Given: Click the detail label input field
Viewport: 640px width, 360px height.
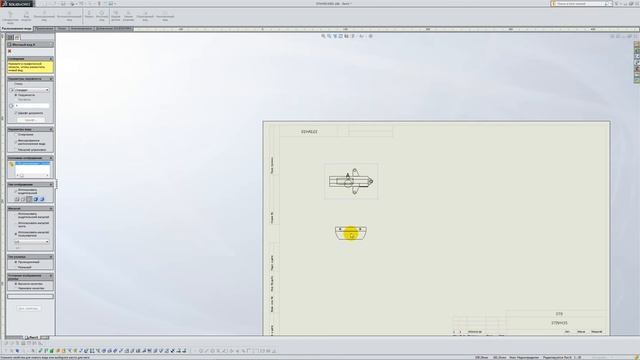Looking at the screenshot, I should pos(32,106).
